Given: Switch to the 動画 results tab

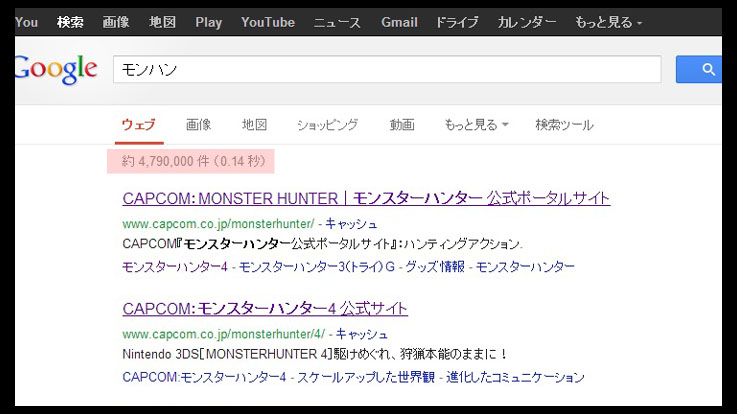Looking at the screenshot, I should pyautogui.click(x=402, y=125).
